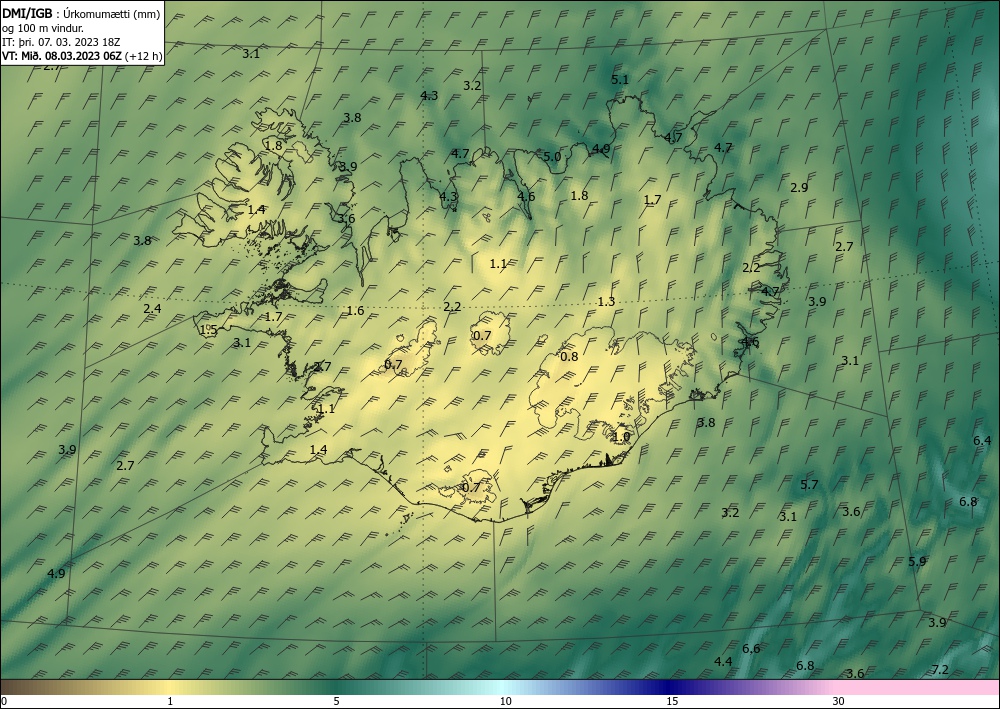Click the 'og 100 m vindur.' legend line
Viewport: 1000px width, 709px height.
pos(43,28)
